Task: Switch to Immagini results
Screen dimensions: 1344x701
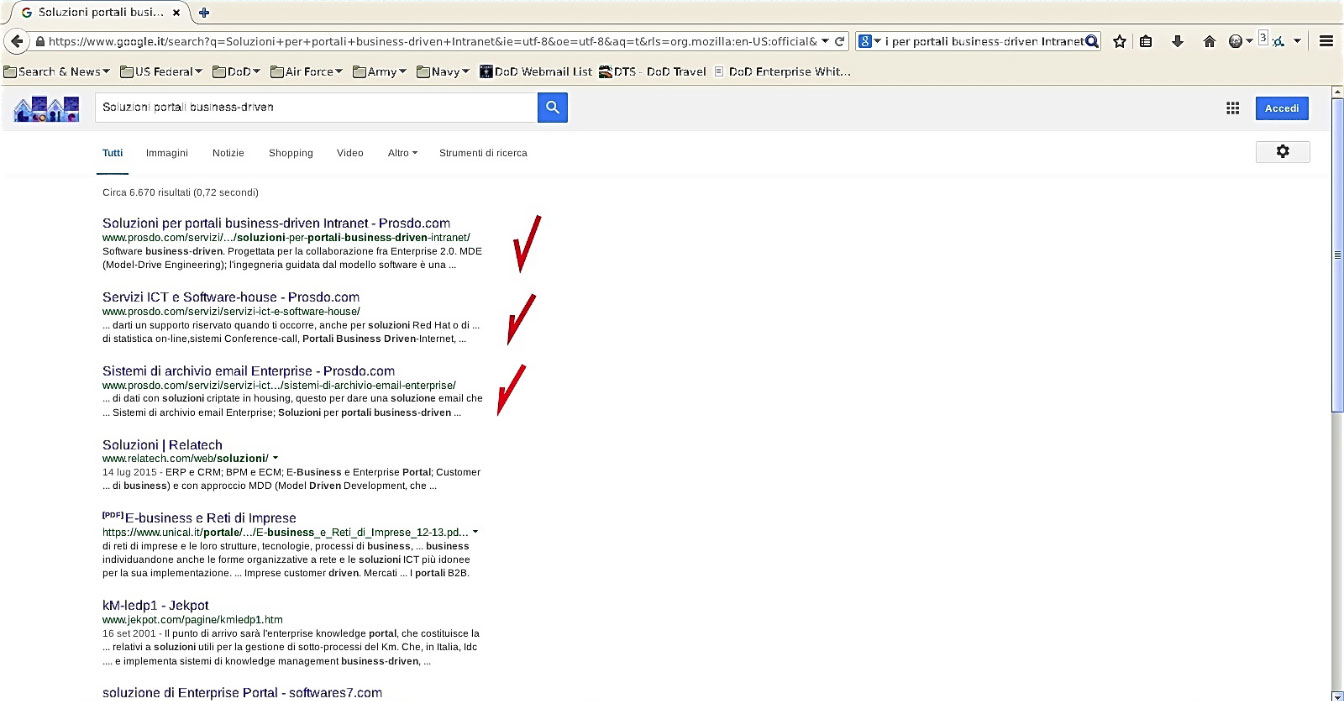Action: [x=167, y=153]
